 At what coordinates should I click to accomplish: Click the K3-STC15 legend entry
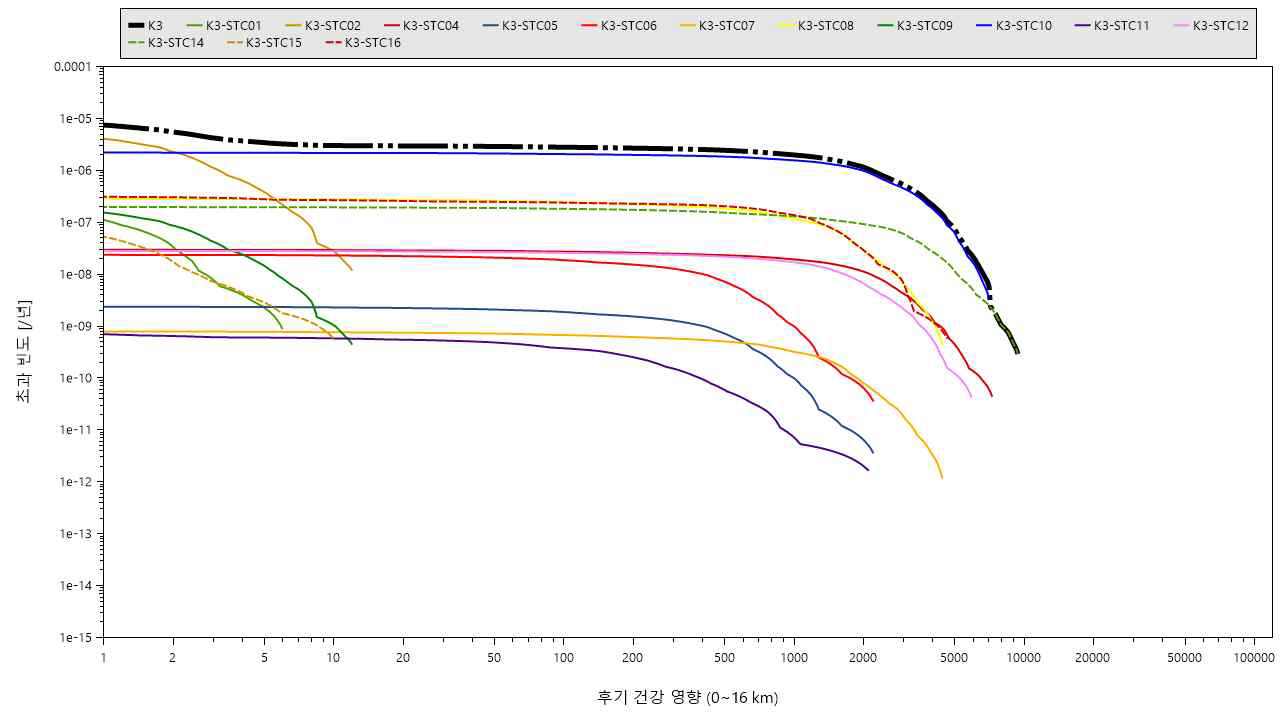pyautogui.click(x=265, y=43)
